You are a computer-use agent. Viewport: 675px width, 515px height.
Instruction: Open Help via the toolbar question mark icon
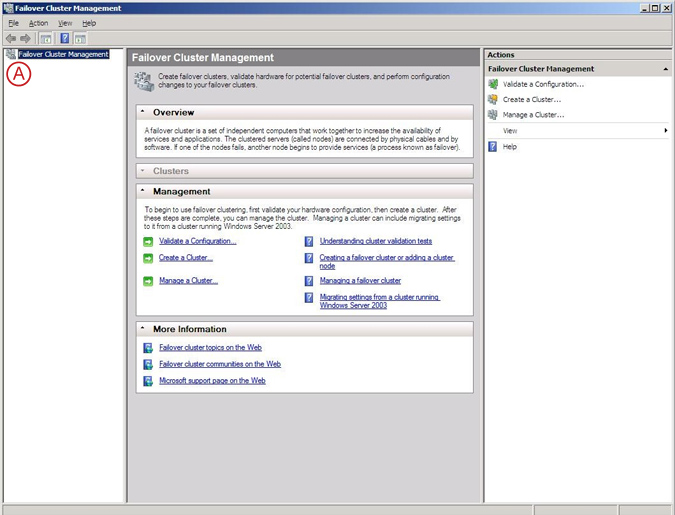point(65,39)
